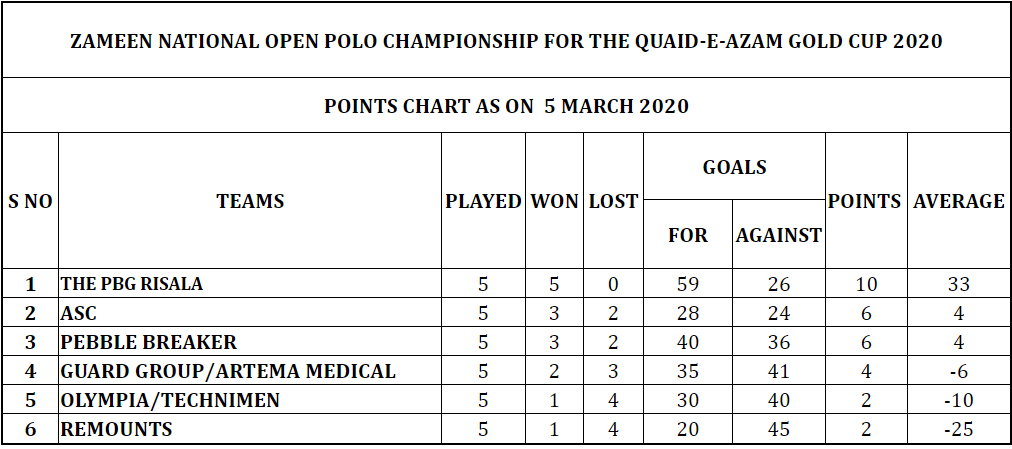
Task: Select the AVERAGE column header
Action: tap(958, 201)
